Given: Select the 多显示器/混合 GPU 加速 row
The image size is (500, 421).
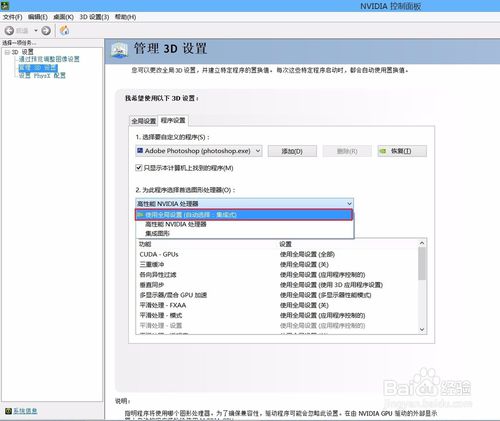Looking at the screenshot, I should click(277, 295).
